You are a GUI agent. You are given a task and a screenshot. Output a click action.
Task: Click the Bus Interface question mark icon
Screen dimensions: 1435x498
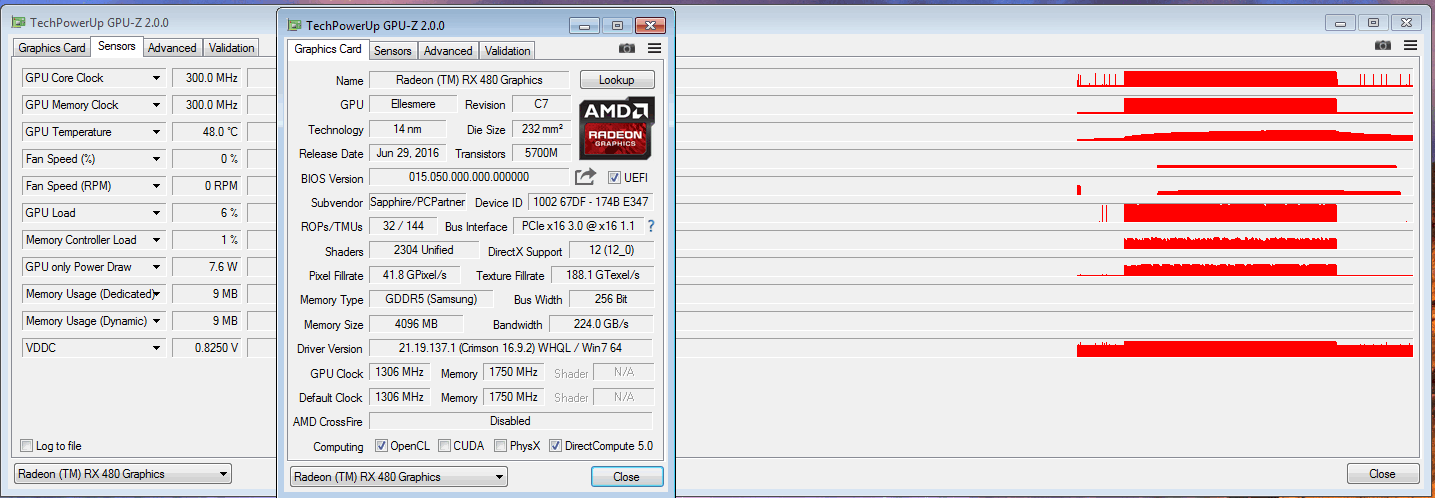pyautogui.click(x=651, y=226)
